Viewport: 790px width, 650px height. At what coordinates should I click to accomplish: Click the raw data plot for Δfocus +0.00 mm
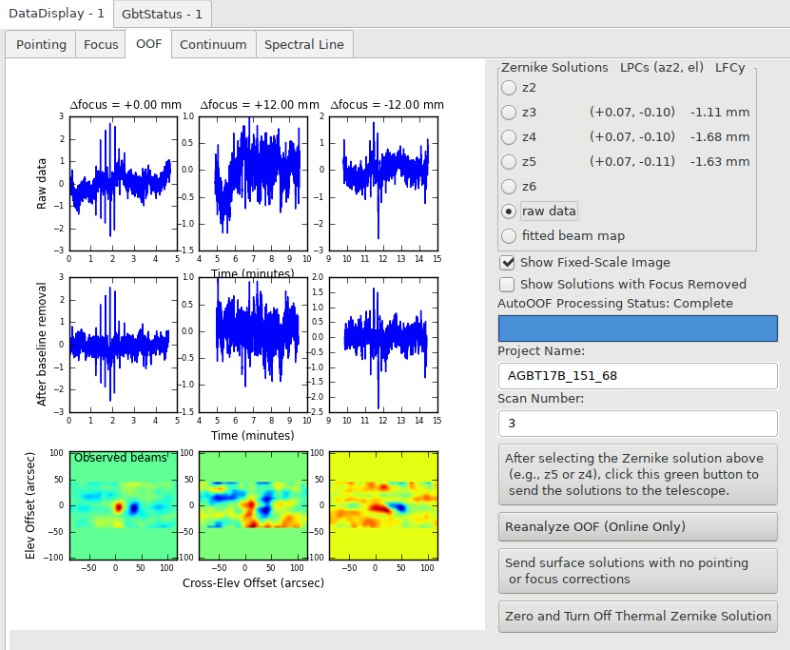coord(123,183)
